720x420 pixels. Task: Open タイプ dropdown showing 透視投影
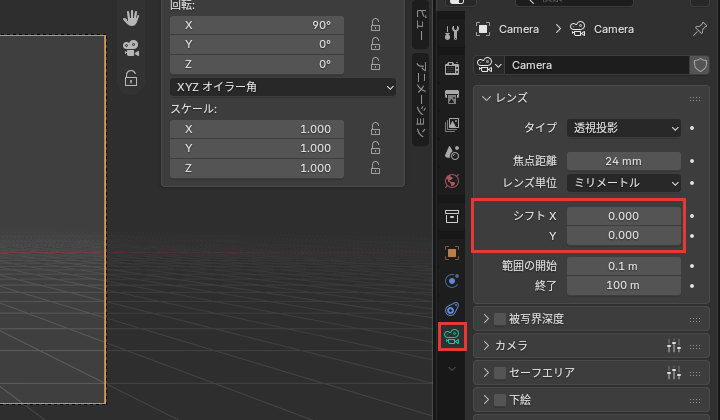click(624, 128)
